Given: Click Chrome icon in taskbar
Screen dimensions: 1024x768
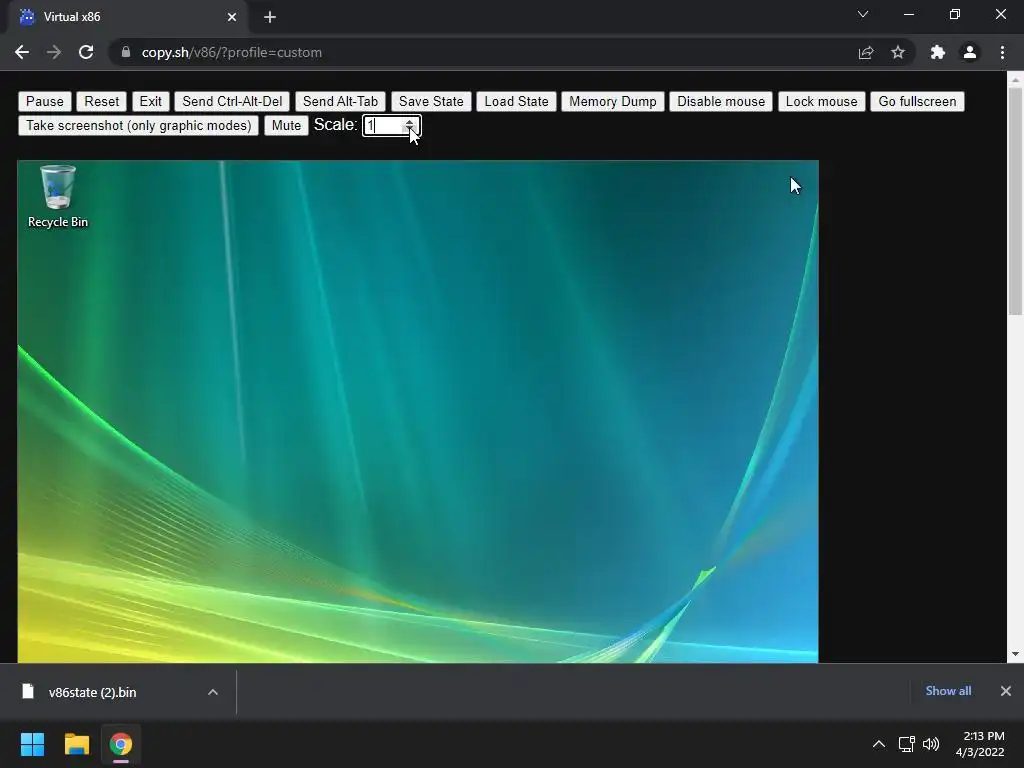Looking at the screenshot, I should pos(121,744).
